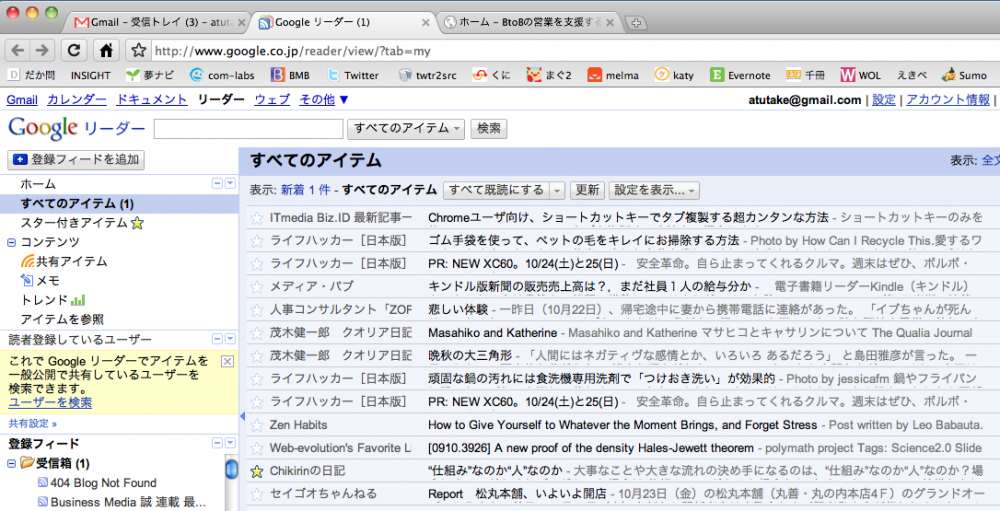Click the browser address bar URL
The width and height of the screenshot is (1000, 511).
click(293, 50)
